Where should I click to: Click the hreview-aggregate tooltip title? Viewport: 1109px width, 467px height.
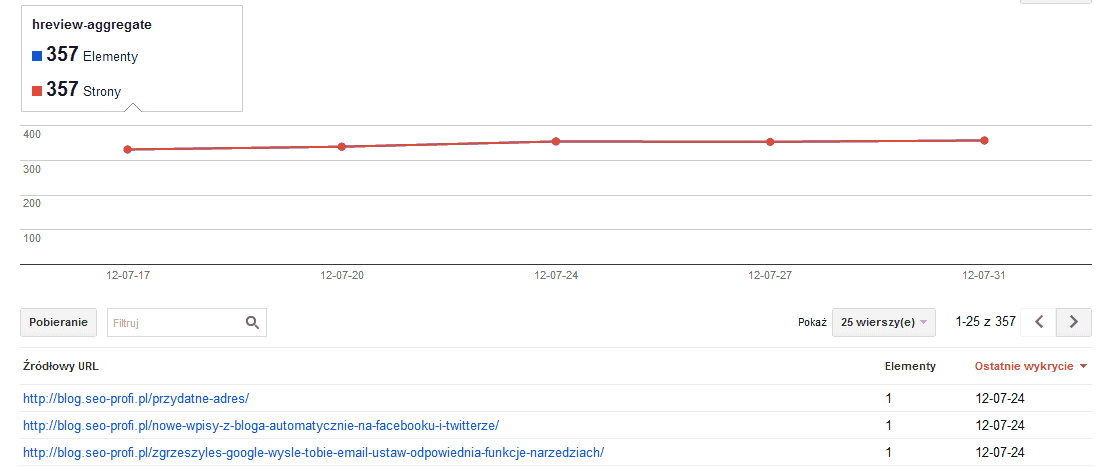click(x=92, y=25)
